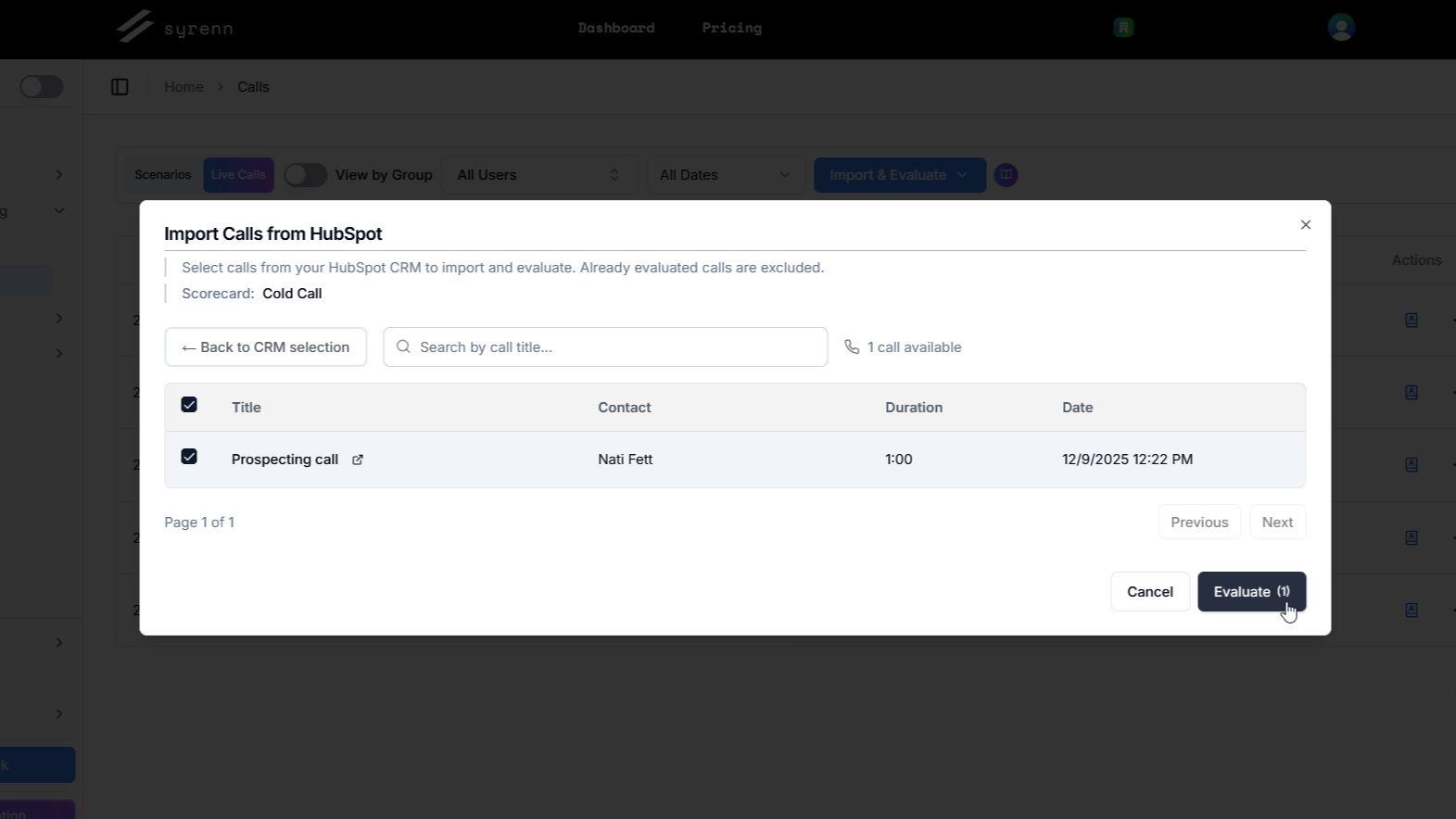Click the Syrenn logo in header
This screenshot has width=1456, height=819.
(x=174, y=27)
